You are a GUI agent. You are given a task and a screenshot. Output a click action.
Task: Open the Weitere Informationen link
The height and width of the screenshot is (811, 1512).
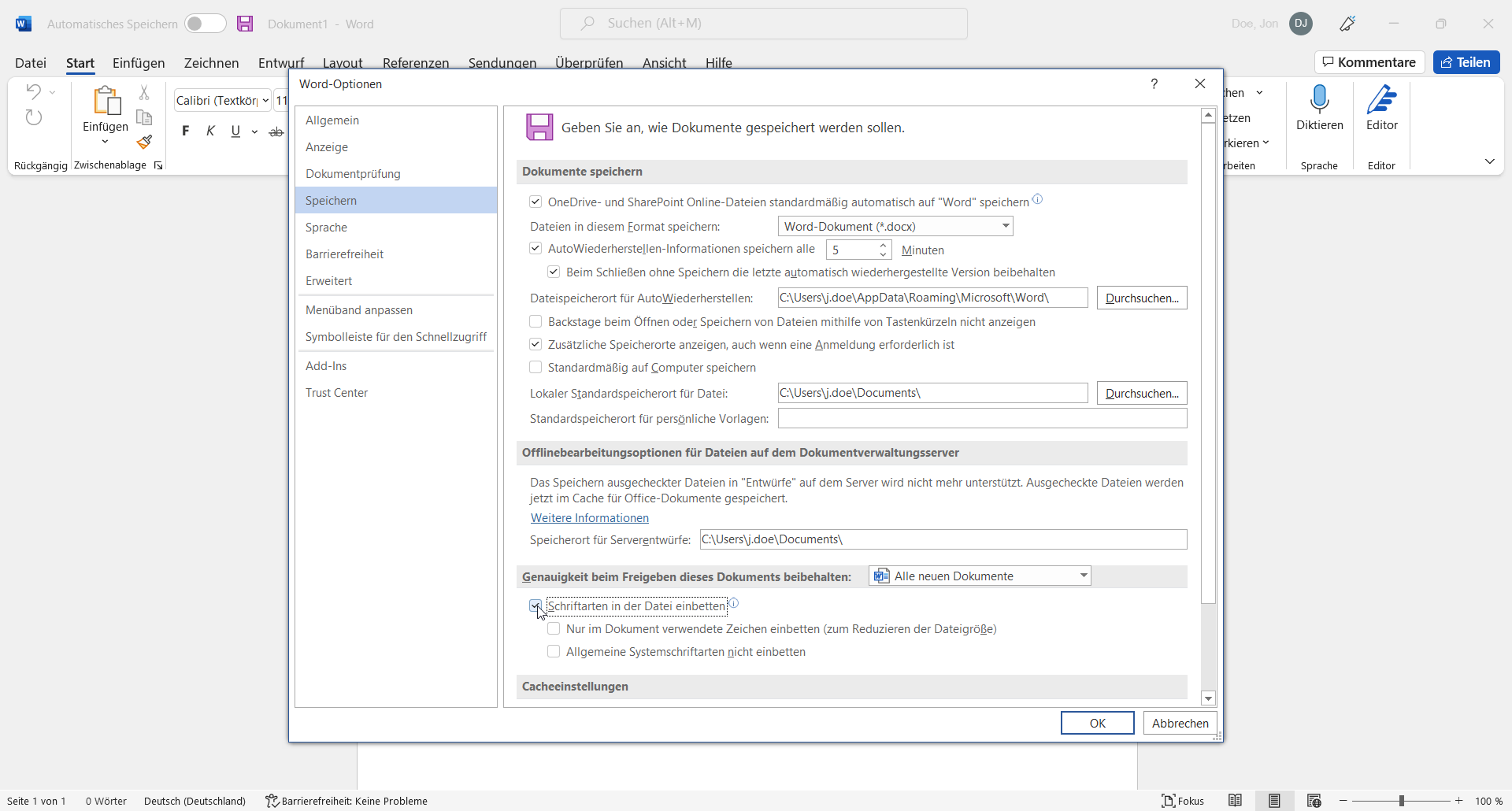pyautogui.click(x=589, y=518)
